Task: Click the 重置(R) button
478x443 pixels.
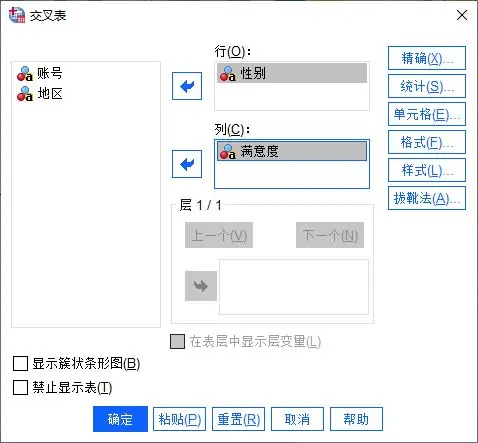Action: (238, 419)
